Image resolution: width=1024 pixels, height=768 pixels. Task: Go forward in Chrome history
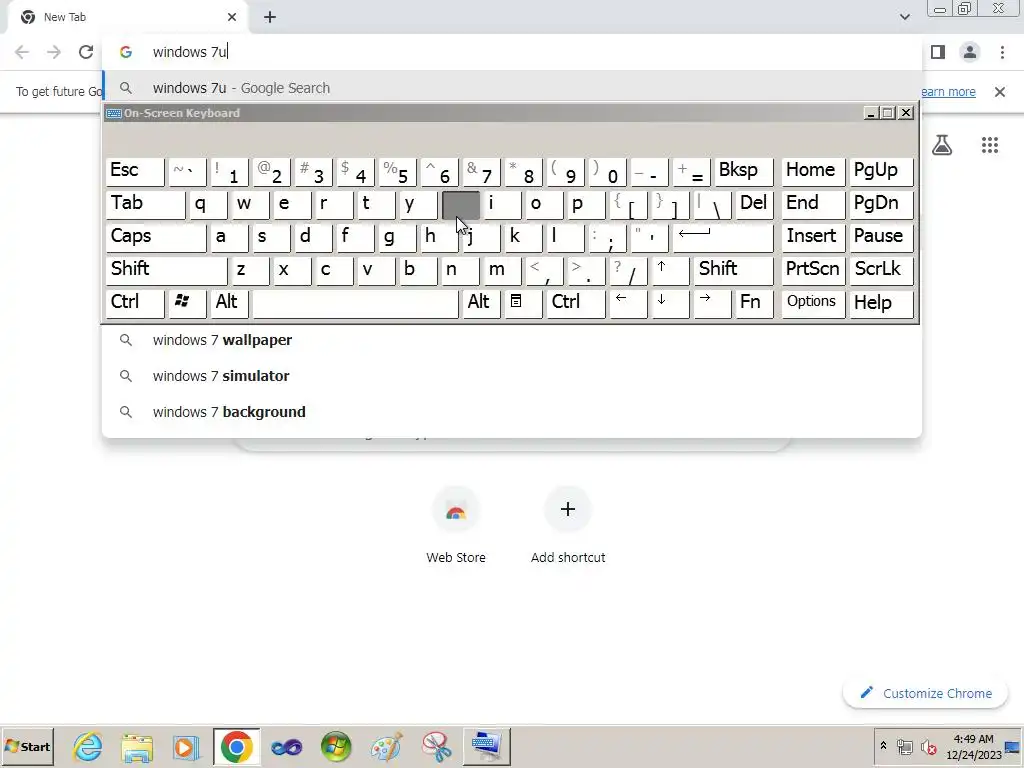(54, 52)
